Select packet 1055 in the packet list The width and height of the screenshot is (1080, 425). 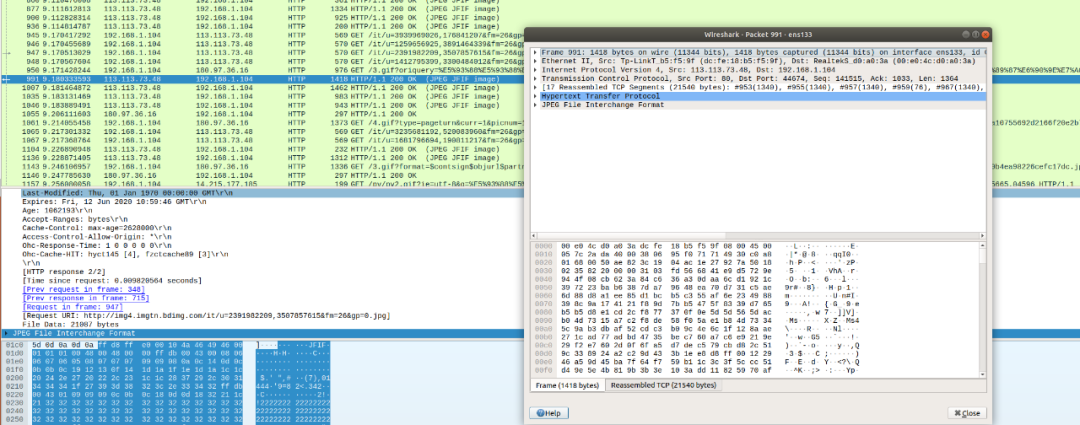coord(262,113)
